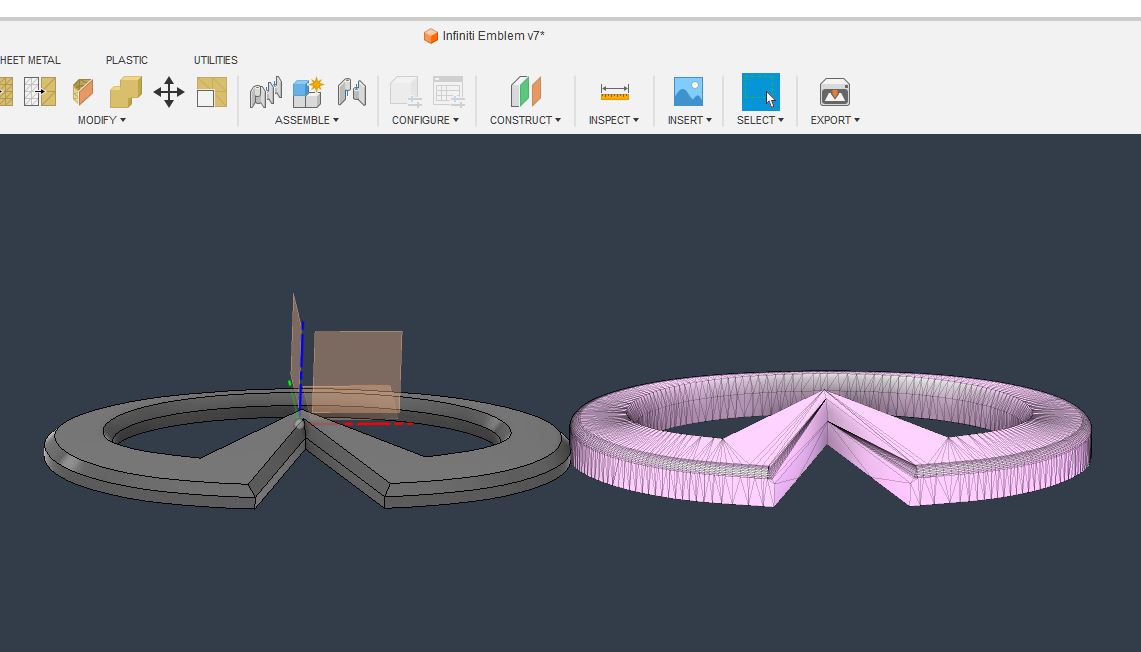Switch to the UTILITIES tab
Screen dimensions: 1141x652
215,60
